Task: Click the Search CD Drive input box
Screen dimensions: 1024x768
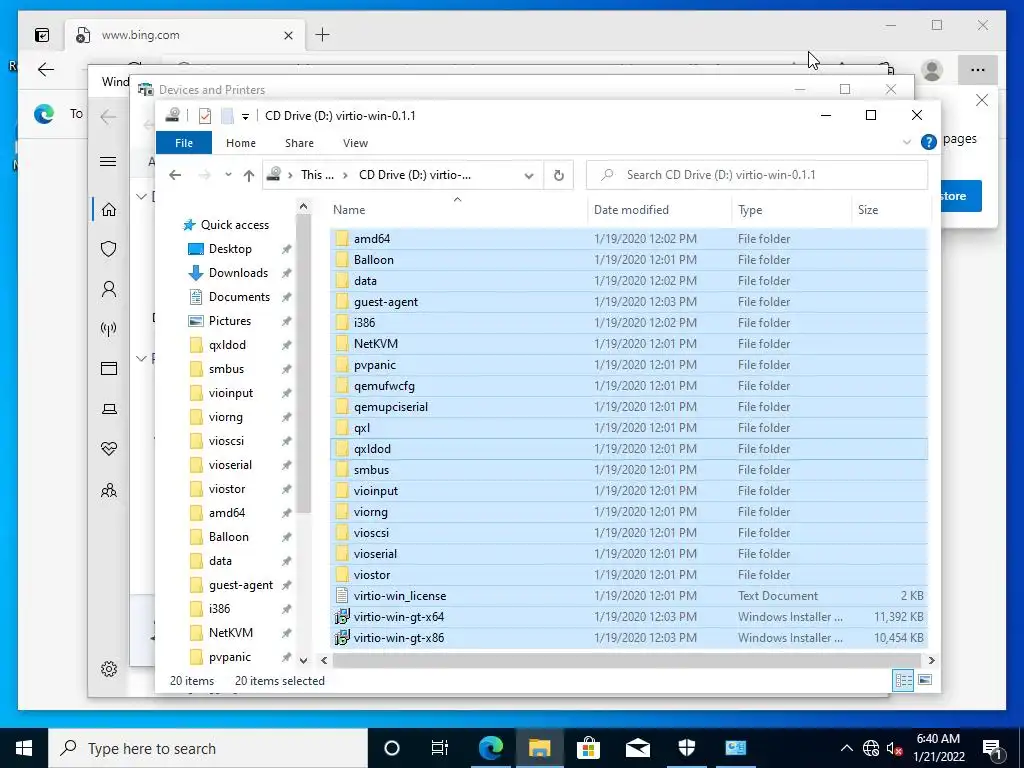Action: pos(757,175)
